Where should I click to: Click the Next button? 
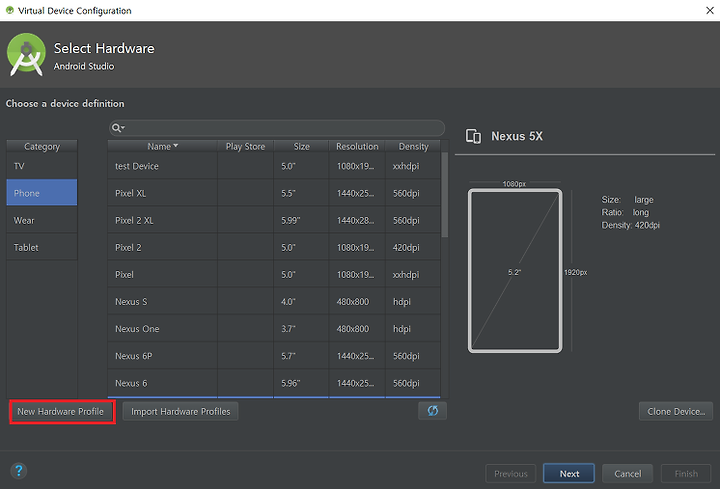569,473
